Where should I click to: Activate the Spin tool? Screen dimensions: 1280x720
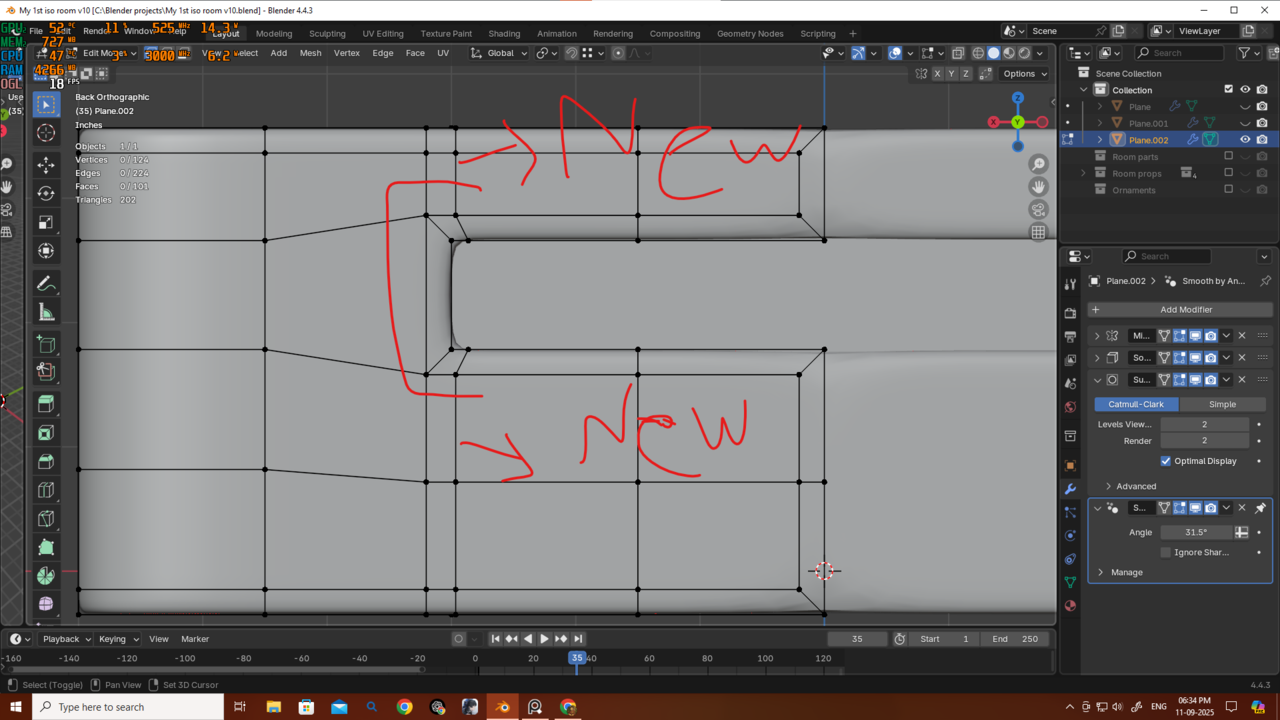click(46, 576)
